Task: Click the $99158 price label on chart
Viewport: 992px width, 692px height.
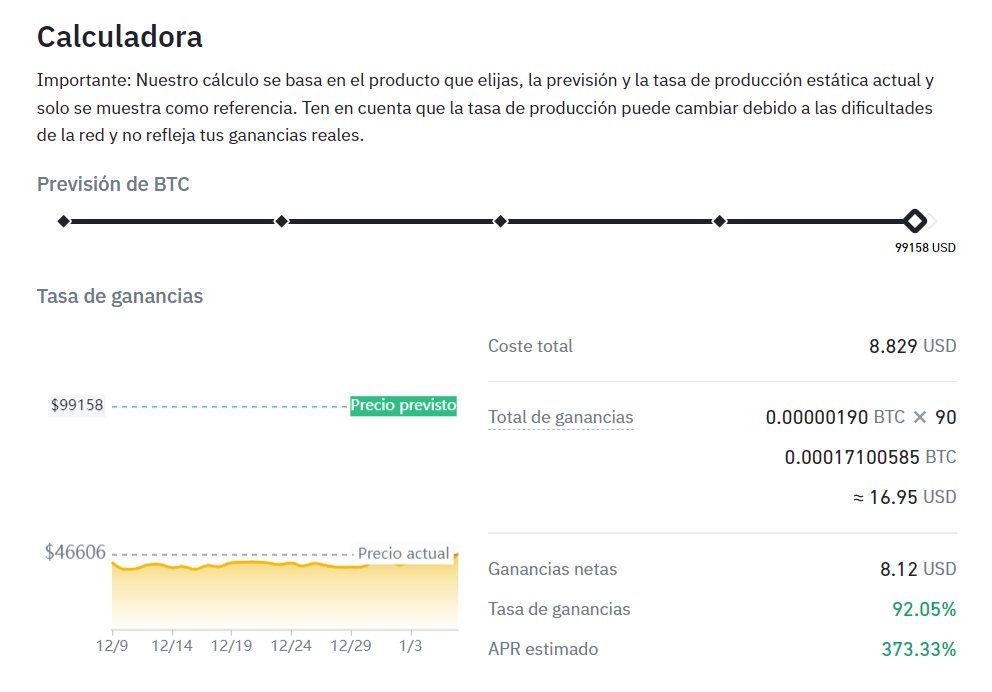Action: click(x=77, y=405)
